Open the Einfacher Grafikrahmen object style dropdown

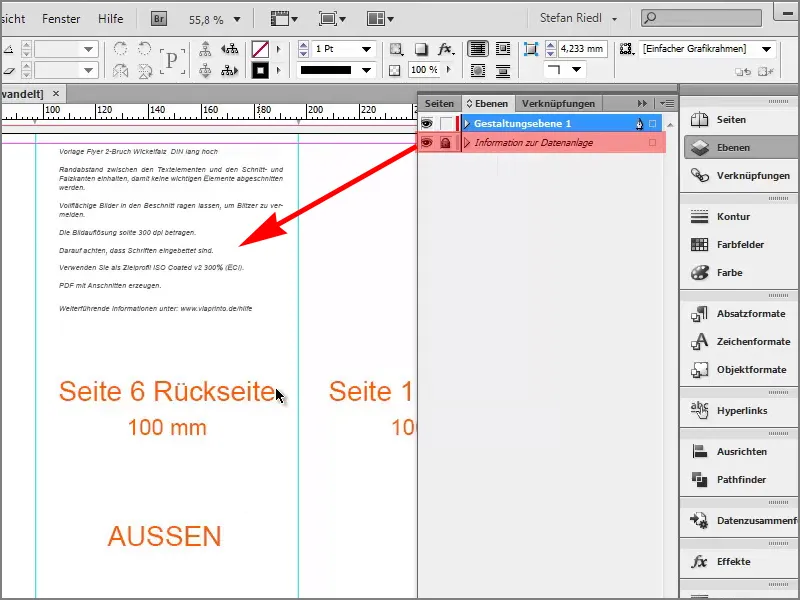(x=766, y=49)
